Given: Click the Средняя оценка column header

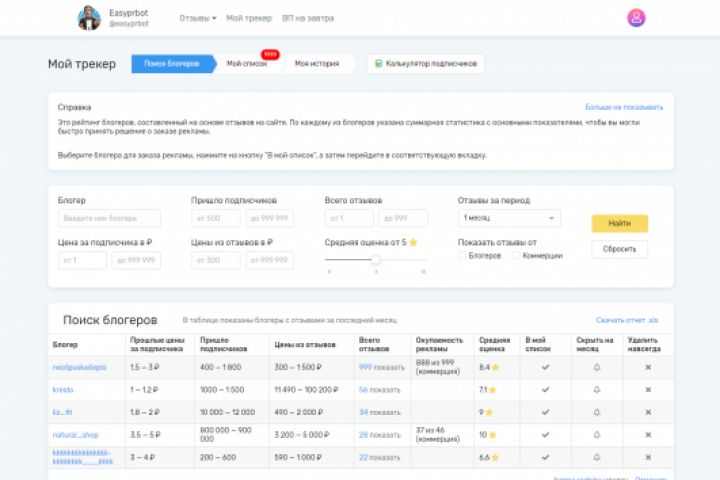Looking at the screenshot, I should pos(495,344).
